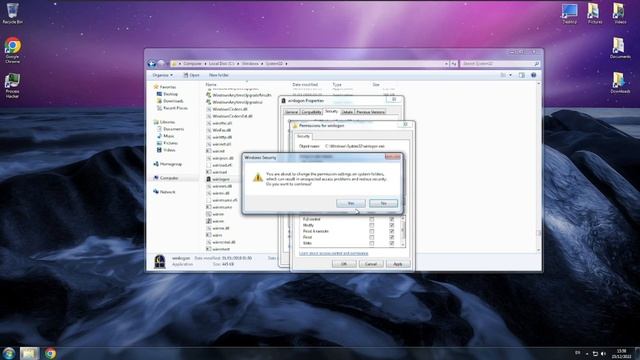Click the Change your view icon
Screen dimensions: 640x360
click(503, 75)
